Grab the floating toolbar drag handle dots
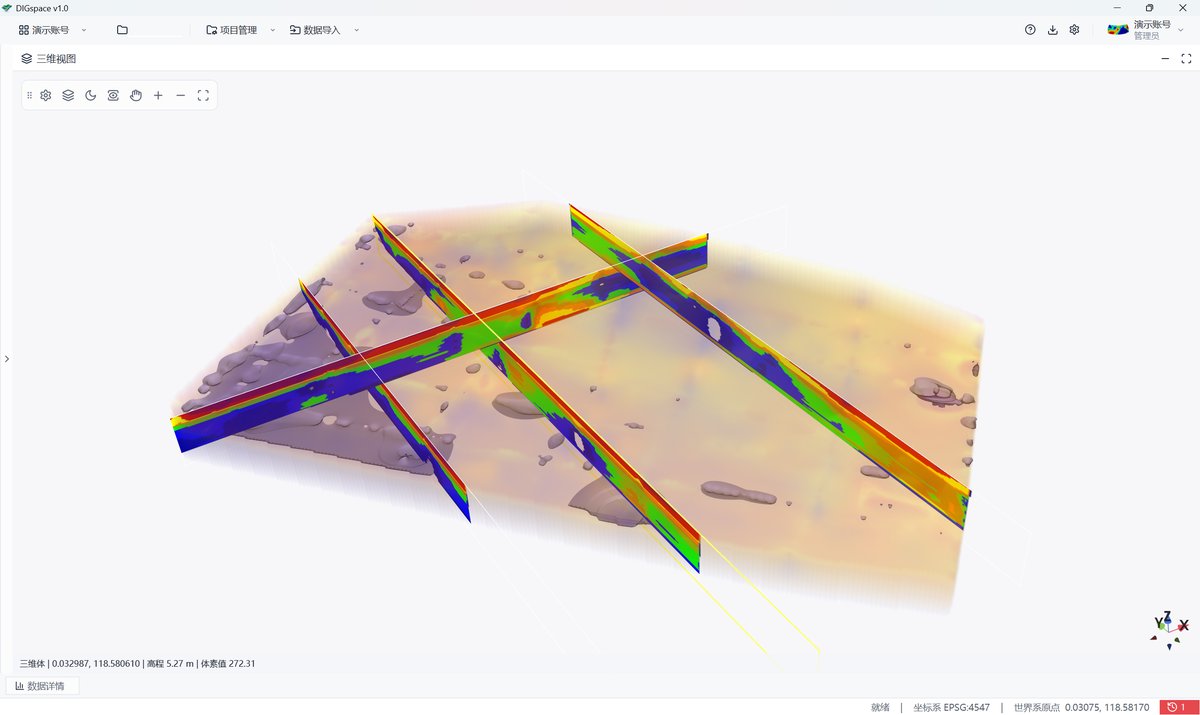 (30, 95)
